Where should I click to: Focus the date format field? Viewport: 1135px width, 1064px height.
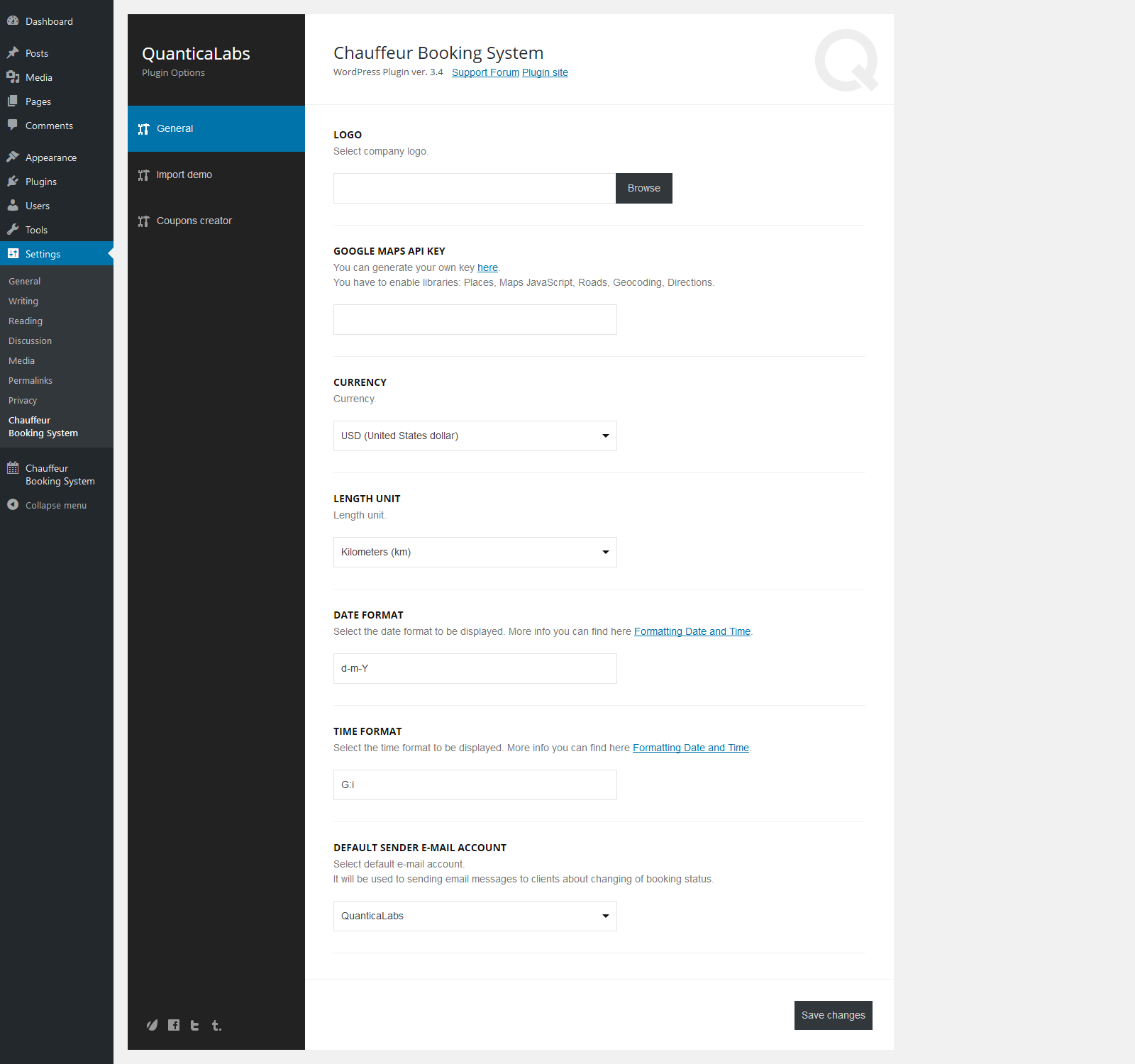tap(475, 668)
